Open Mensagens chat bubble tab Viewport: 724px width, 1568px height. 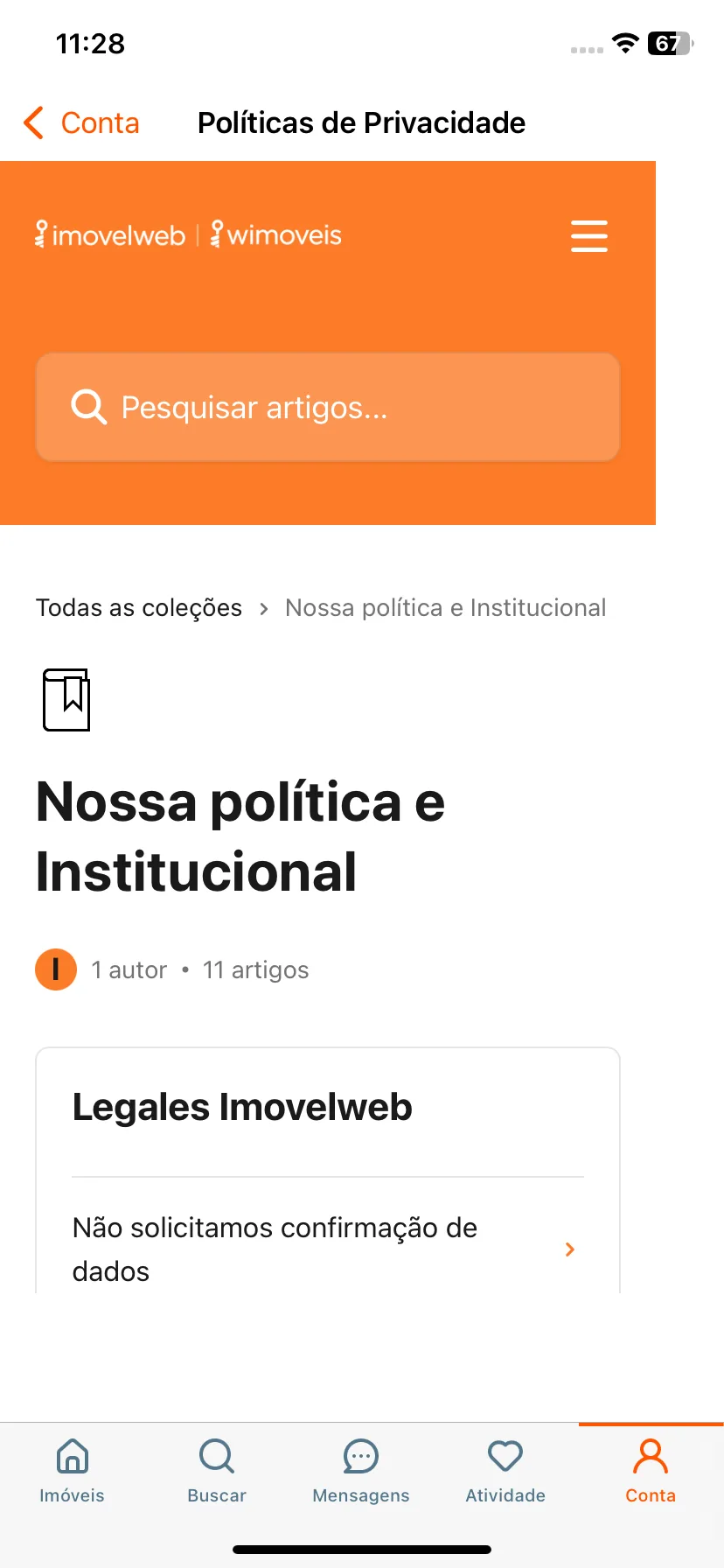361,1457
